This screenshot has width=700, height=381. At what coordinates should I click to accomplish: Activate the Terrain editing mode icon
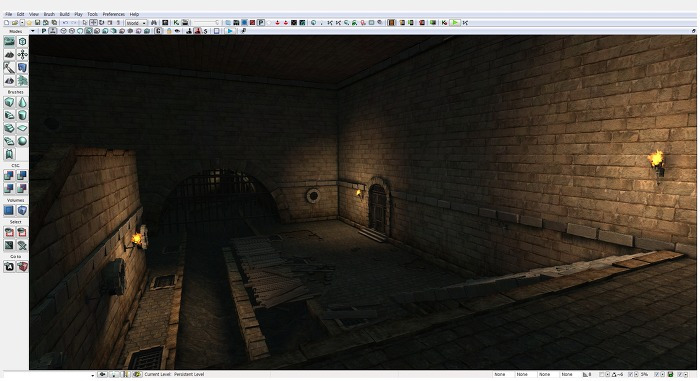tap(9, 54)
